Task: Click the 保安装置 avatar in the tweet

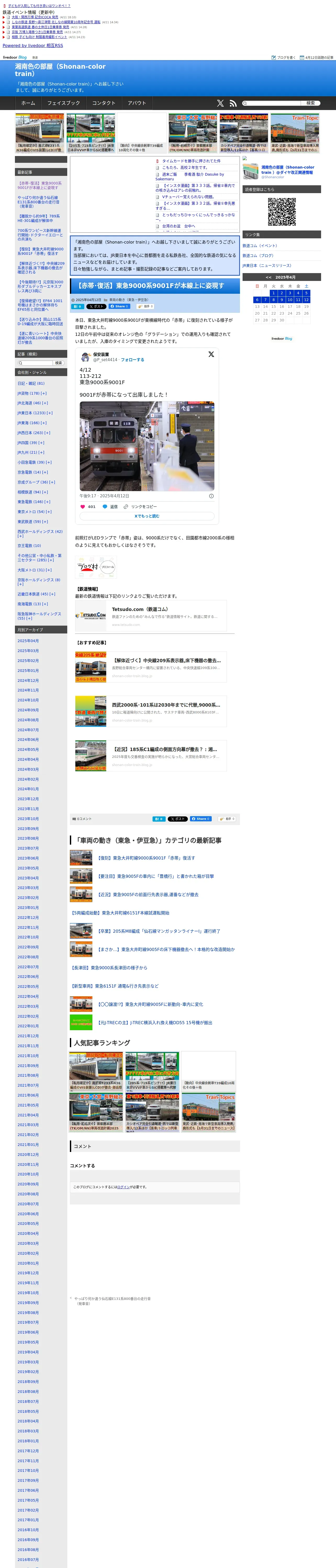Action: point(85,357)
